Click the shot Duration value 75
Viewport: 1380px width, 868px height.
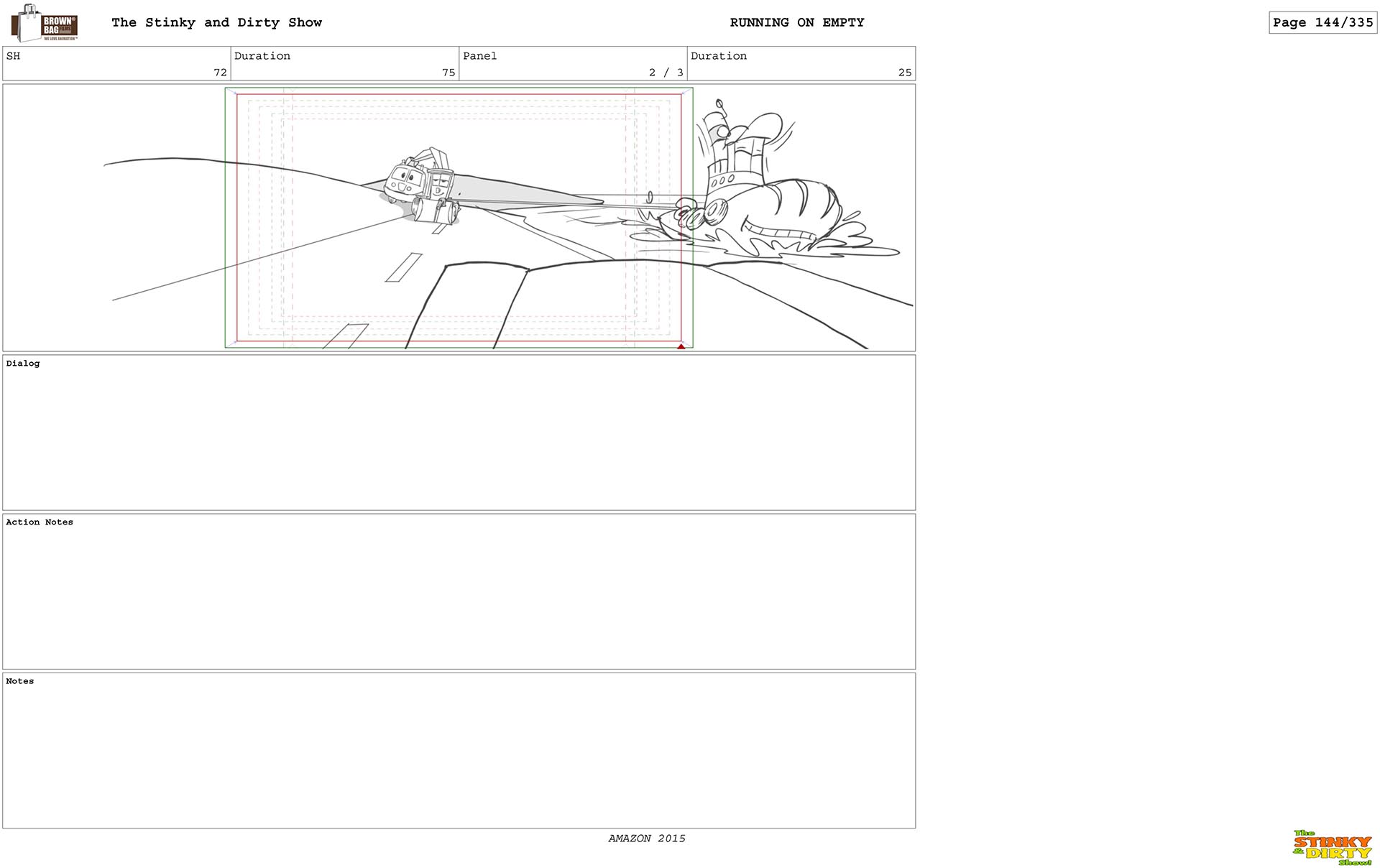pos(448,73)
